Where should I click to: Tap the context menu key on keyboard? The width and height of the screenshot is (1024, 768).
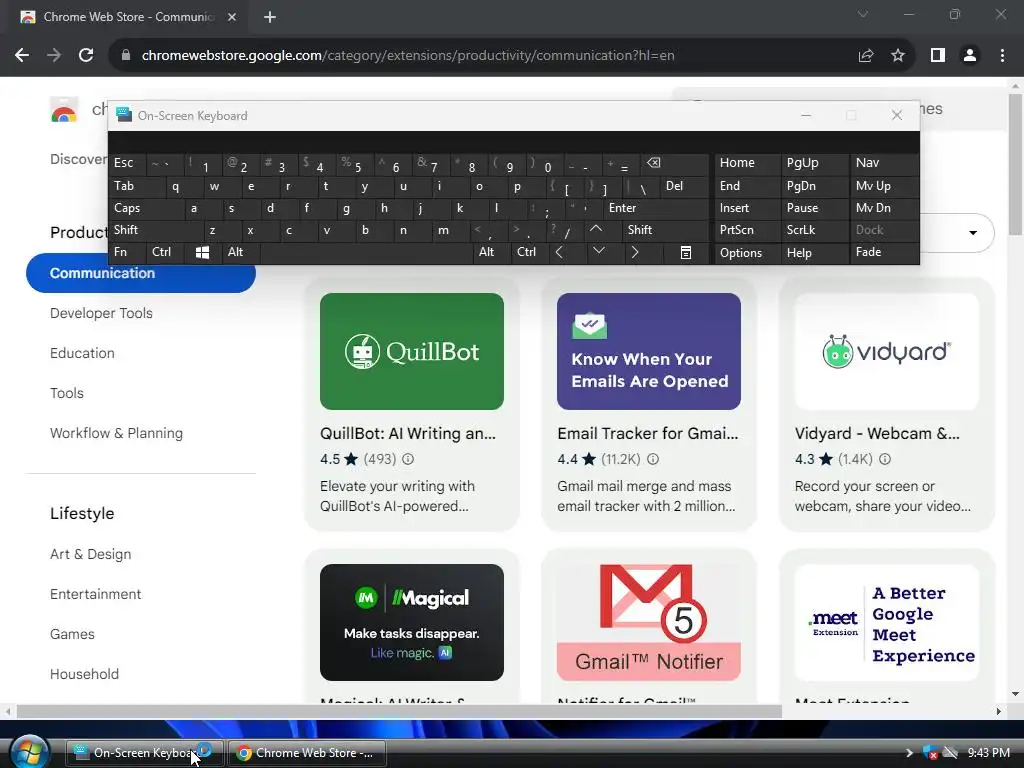point(685,253)
